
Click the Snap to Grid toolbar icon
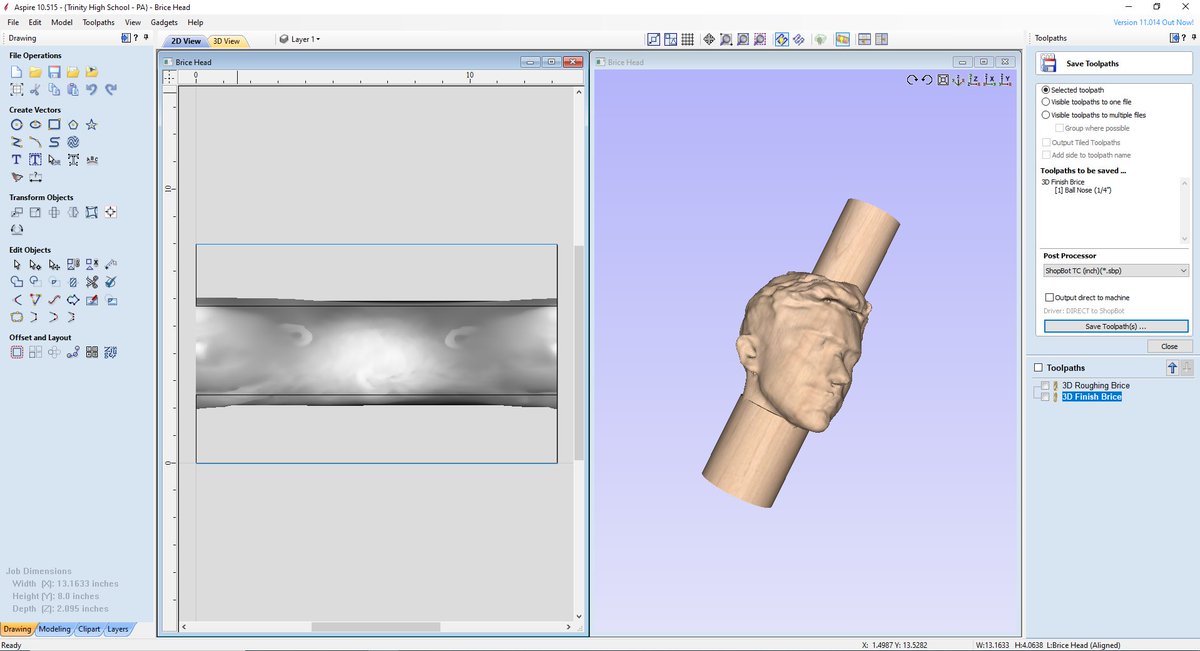click(687, 39)
